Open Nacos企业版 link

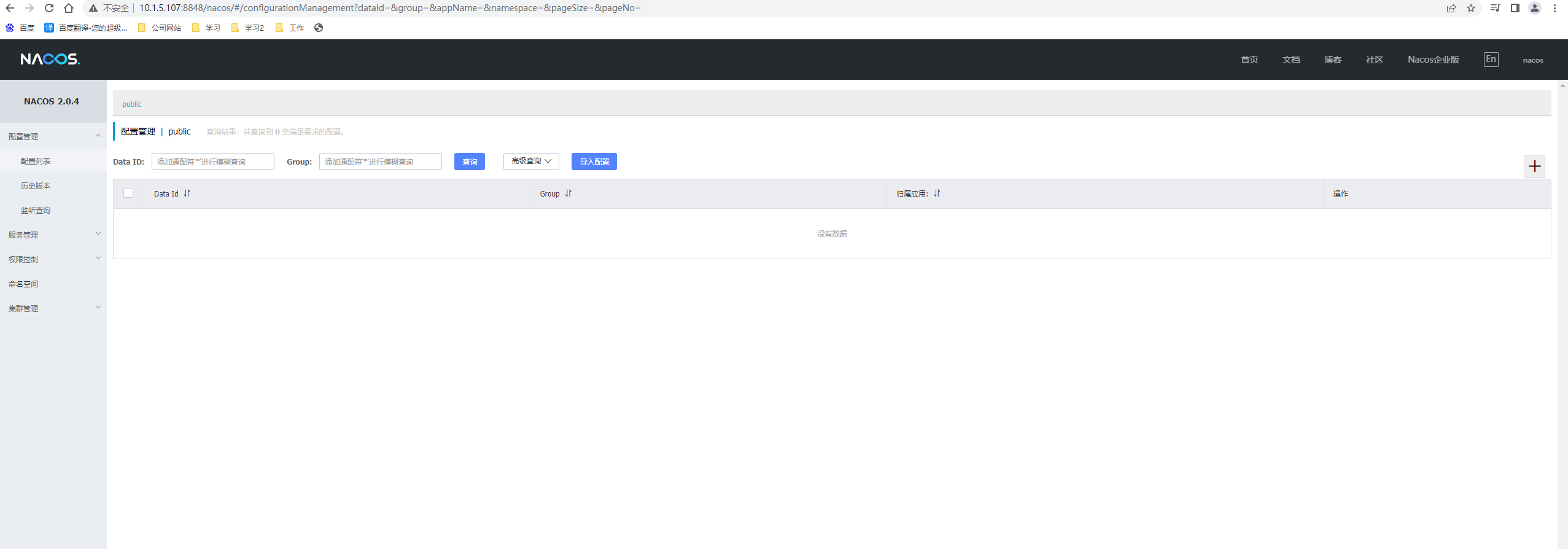coord(1434,60)
